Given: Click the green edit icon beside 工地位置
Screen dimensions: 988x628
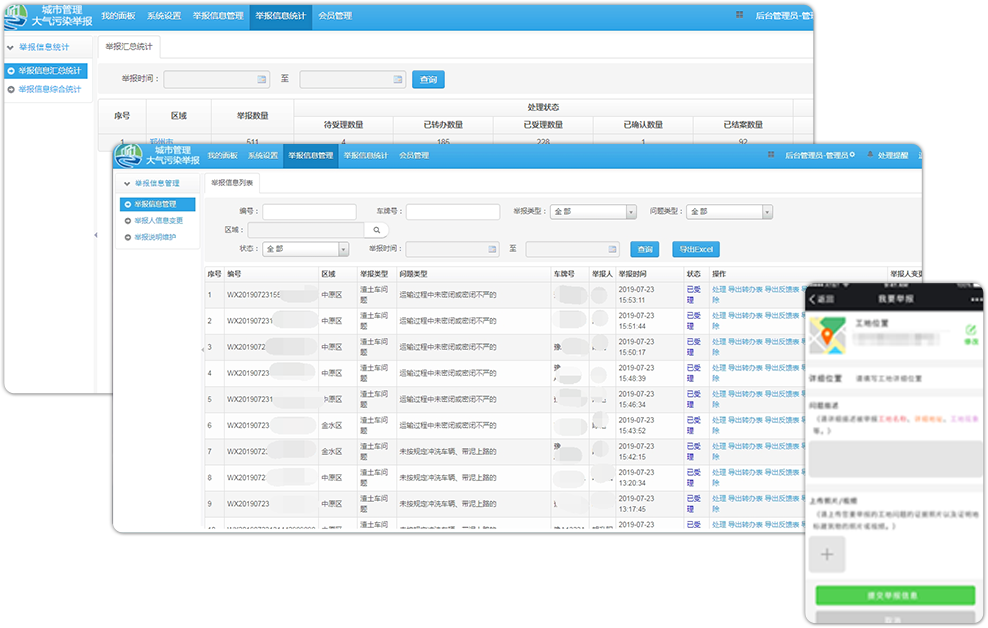Looking at the screenshot, I should 970,330.
